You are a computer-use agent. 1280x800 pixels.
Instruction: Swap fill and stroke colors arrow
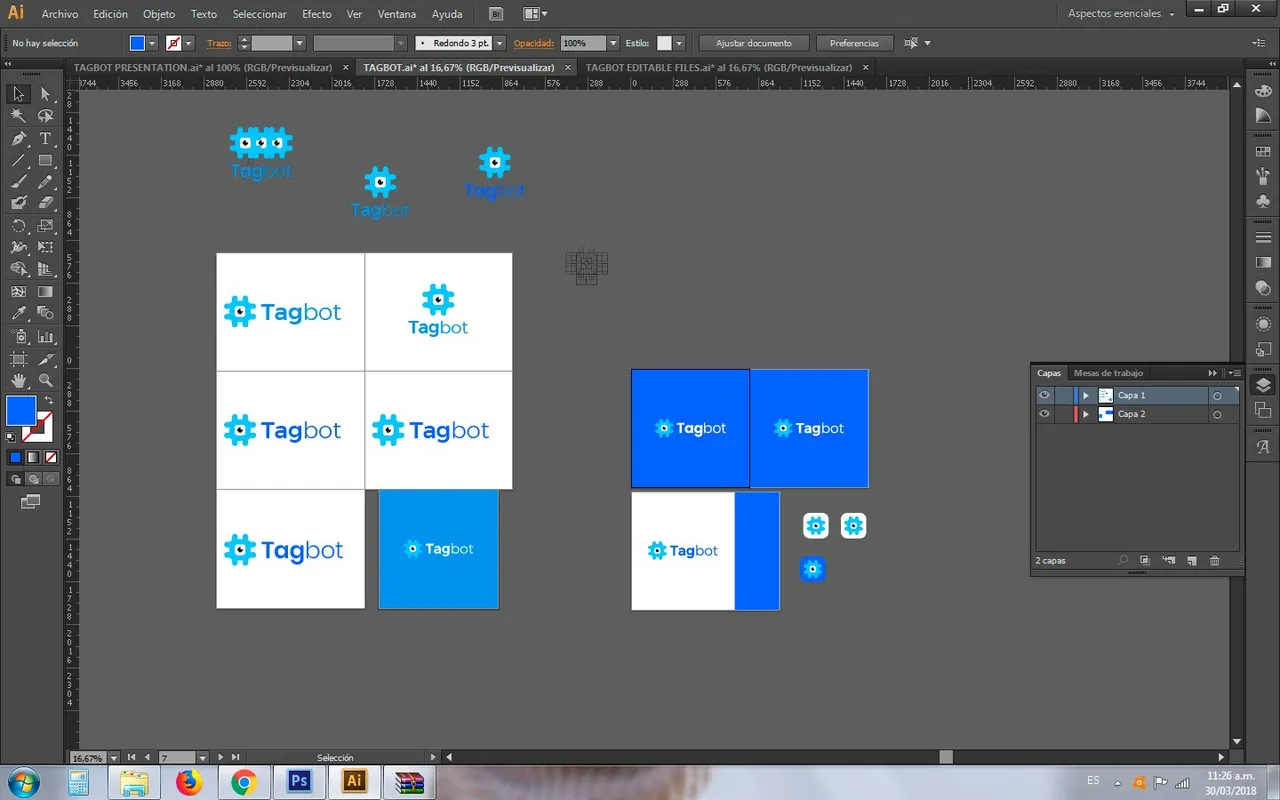pos(48,400)
